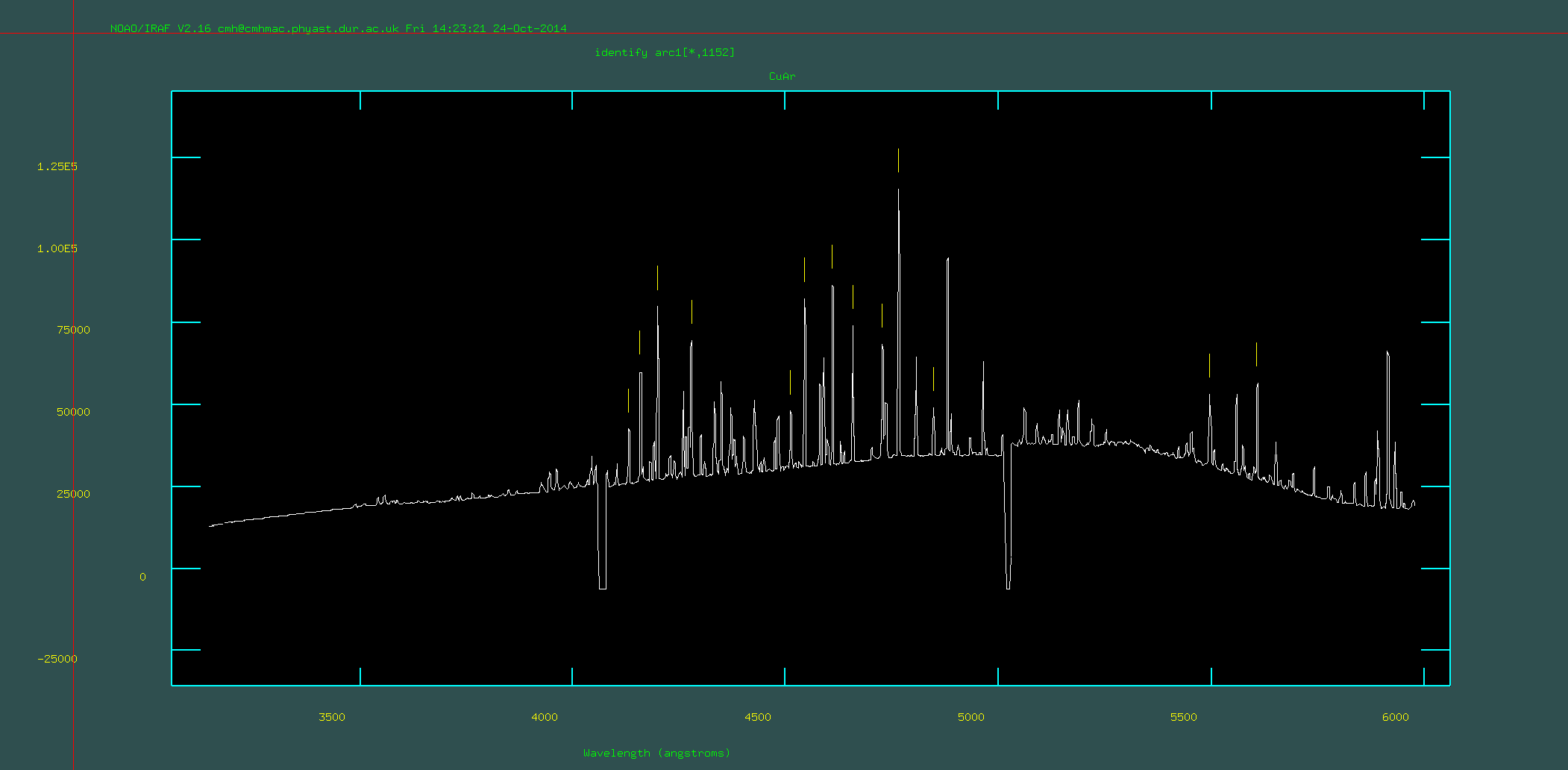Click the 'identify arc1[*,1152]' title text

pos(664,52)
